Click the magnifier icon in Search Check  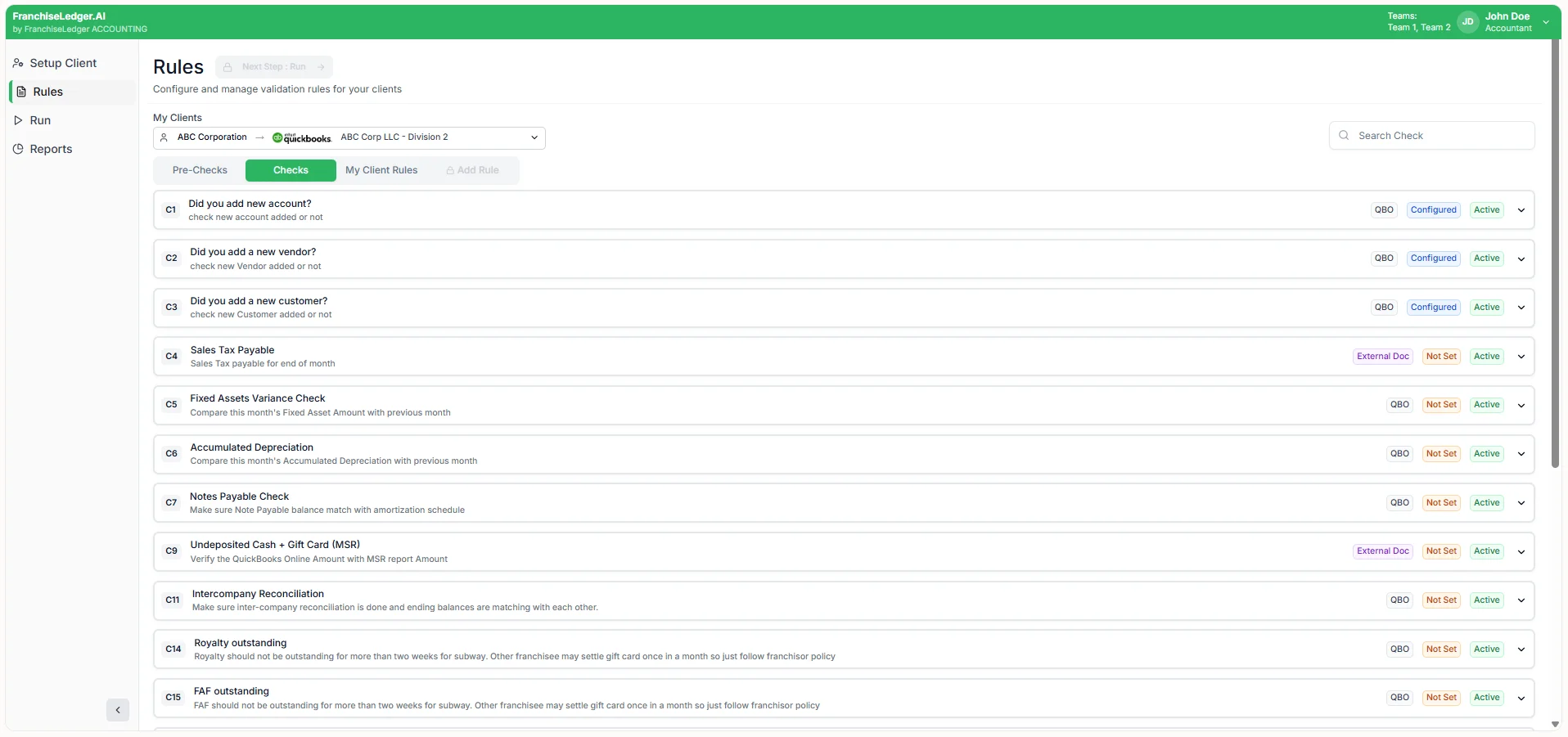pos(1343,135)
